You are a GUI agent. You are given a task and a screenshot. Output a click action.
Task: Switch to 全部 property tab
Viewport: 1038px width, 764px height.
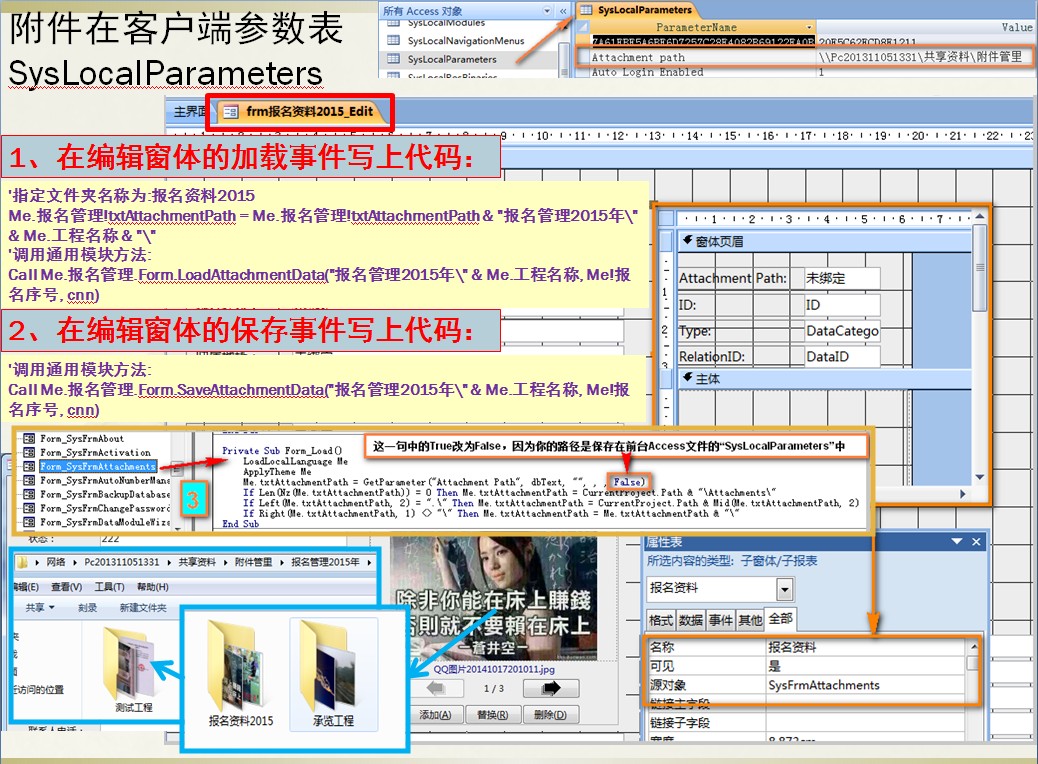click(x=780, y=619)
